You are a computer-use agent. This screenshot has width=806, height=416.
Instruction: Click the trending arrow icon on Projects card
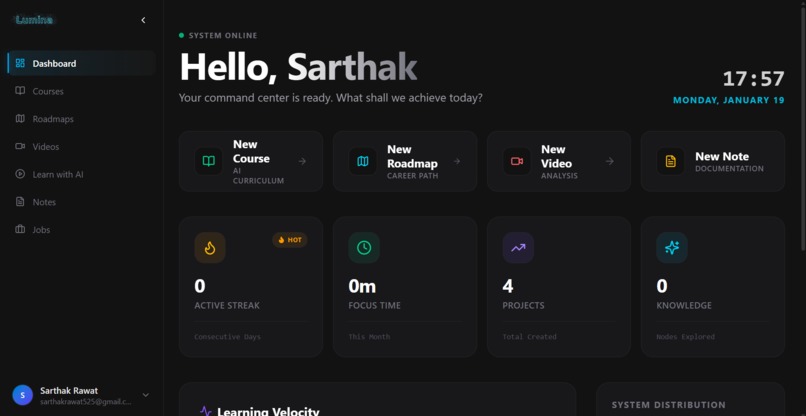(518, 248)
